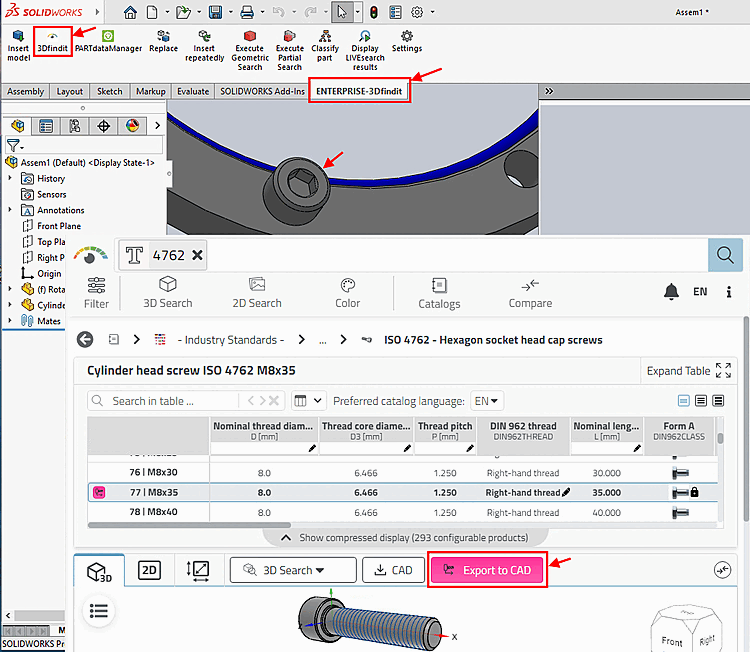The height and width of the screenshot is (652, 750).
Task: Open the Compare tool
Action: [530, 293]
